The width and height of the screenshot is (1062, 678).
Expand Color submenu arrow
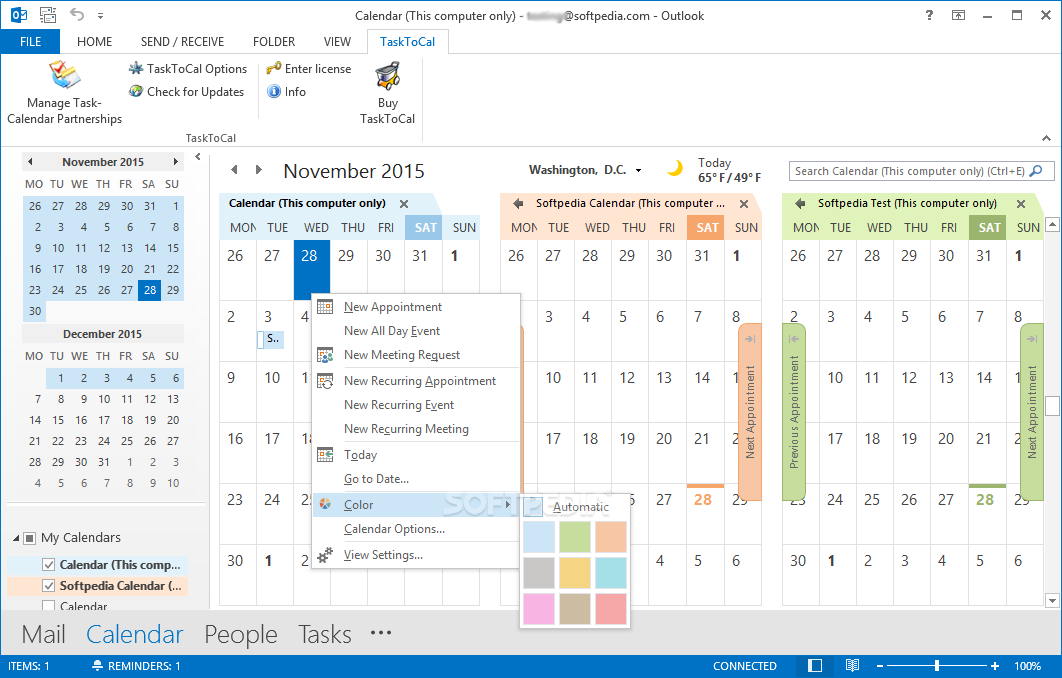[x=507, y=504]
